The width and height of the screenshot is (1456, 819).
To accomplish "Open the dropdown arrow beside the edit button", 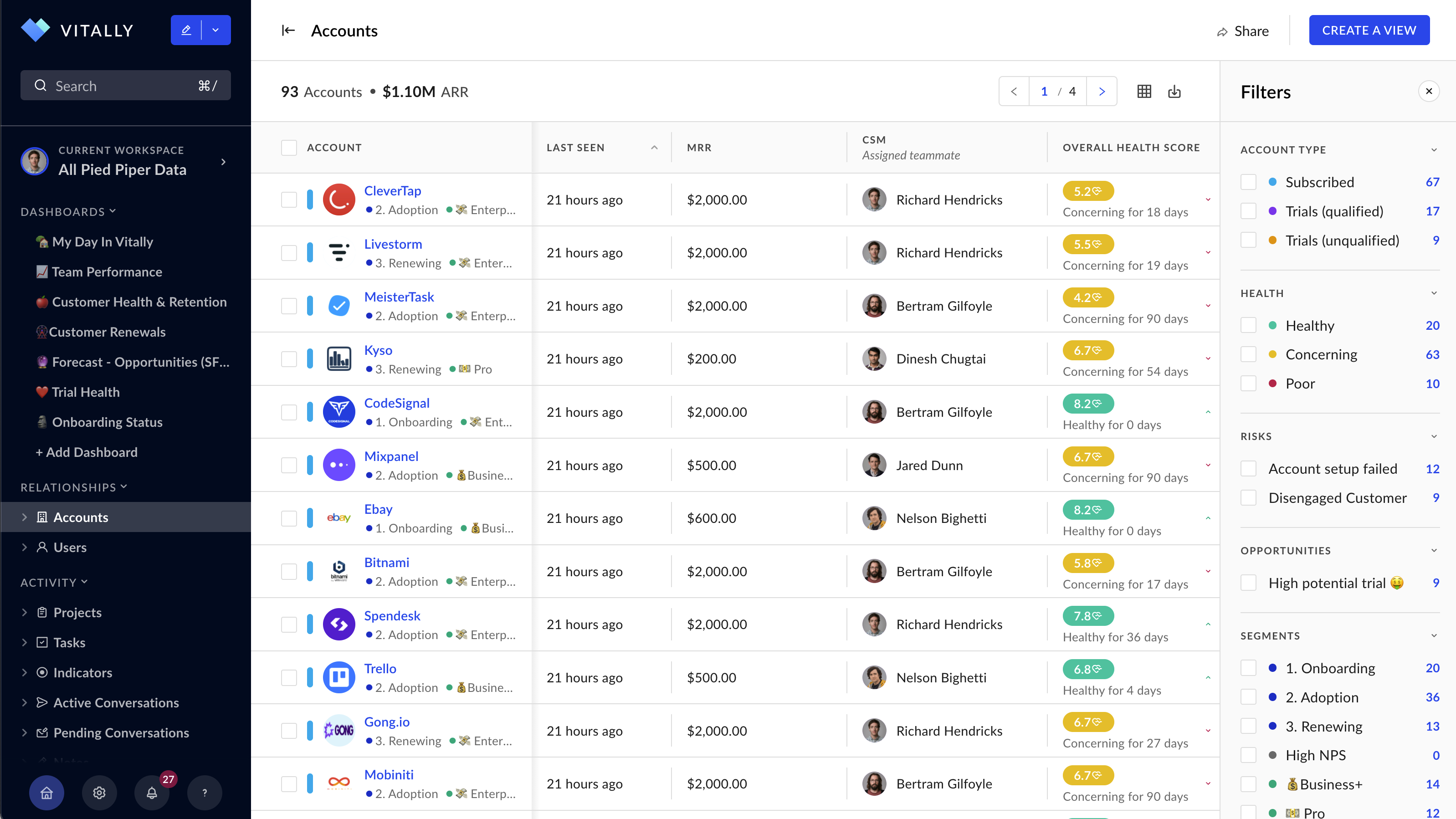I will [x=216, y=30].
